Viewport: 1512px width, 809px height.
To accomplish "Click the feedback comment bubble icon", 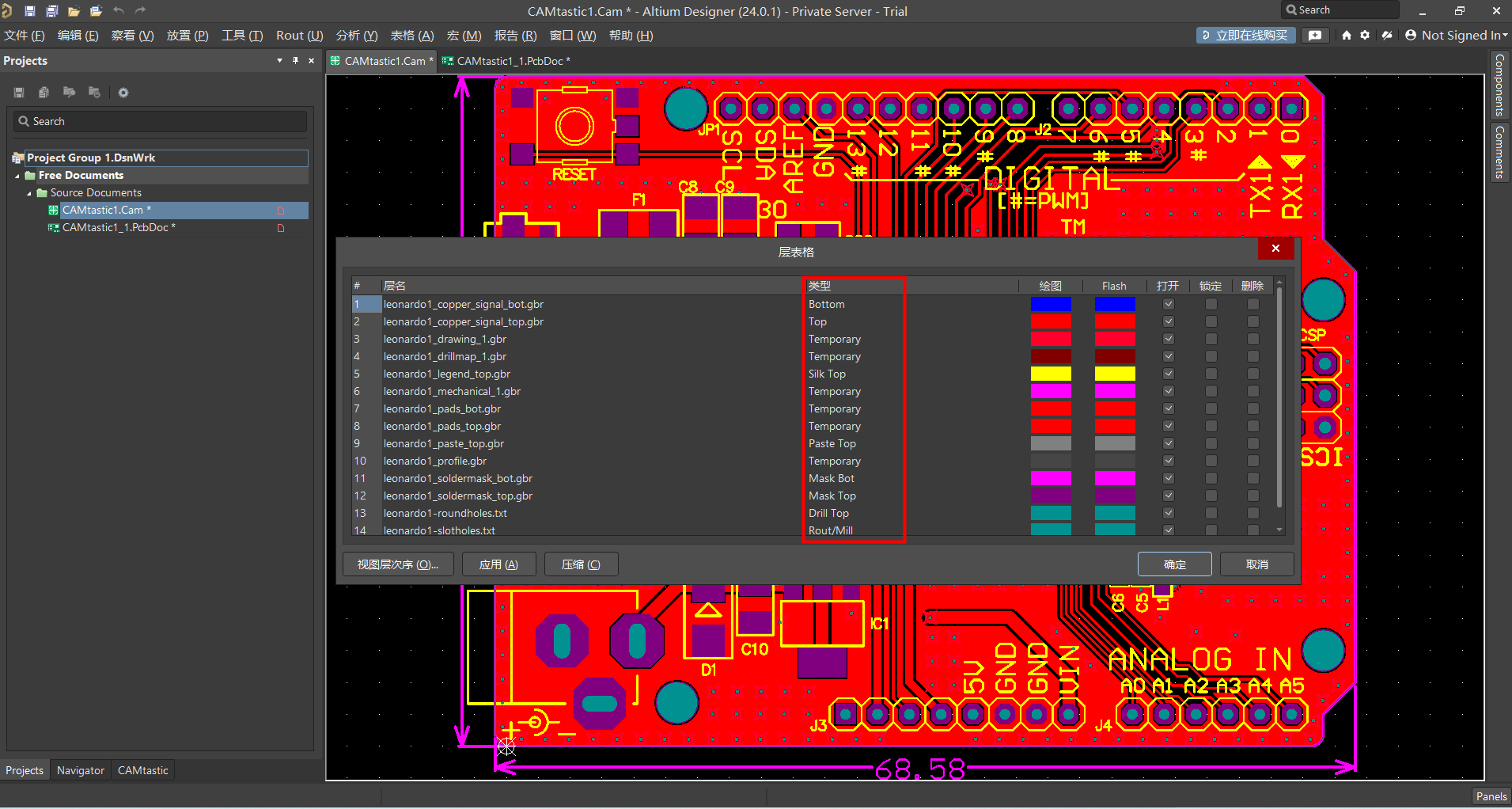I will [1315, 36].
